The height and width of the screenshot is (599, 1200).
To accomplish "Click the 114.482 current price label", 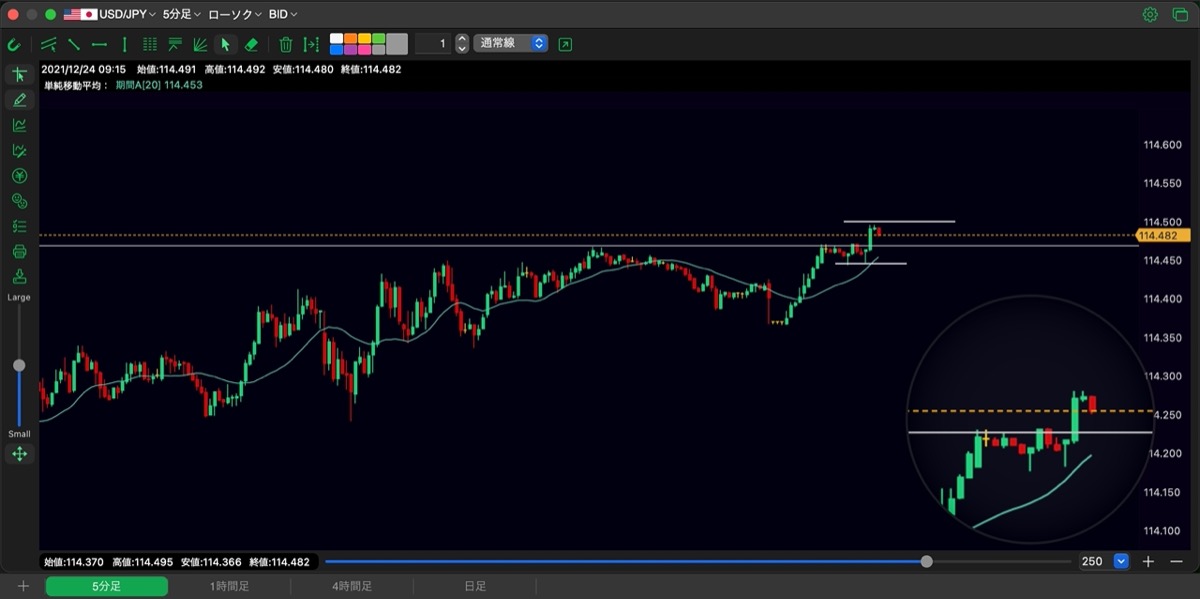I will point(1165,236).
